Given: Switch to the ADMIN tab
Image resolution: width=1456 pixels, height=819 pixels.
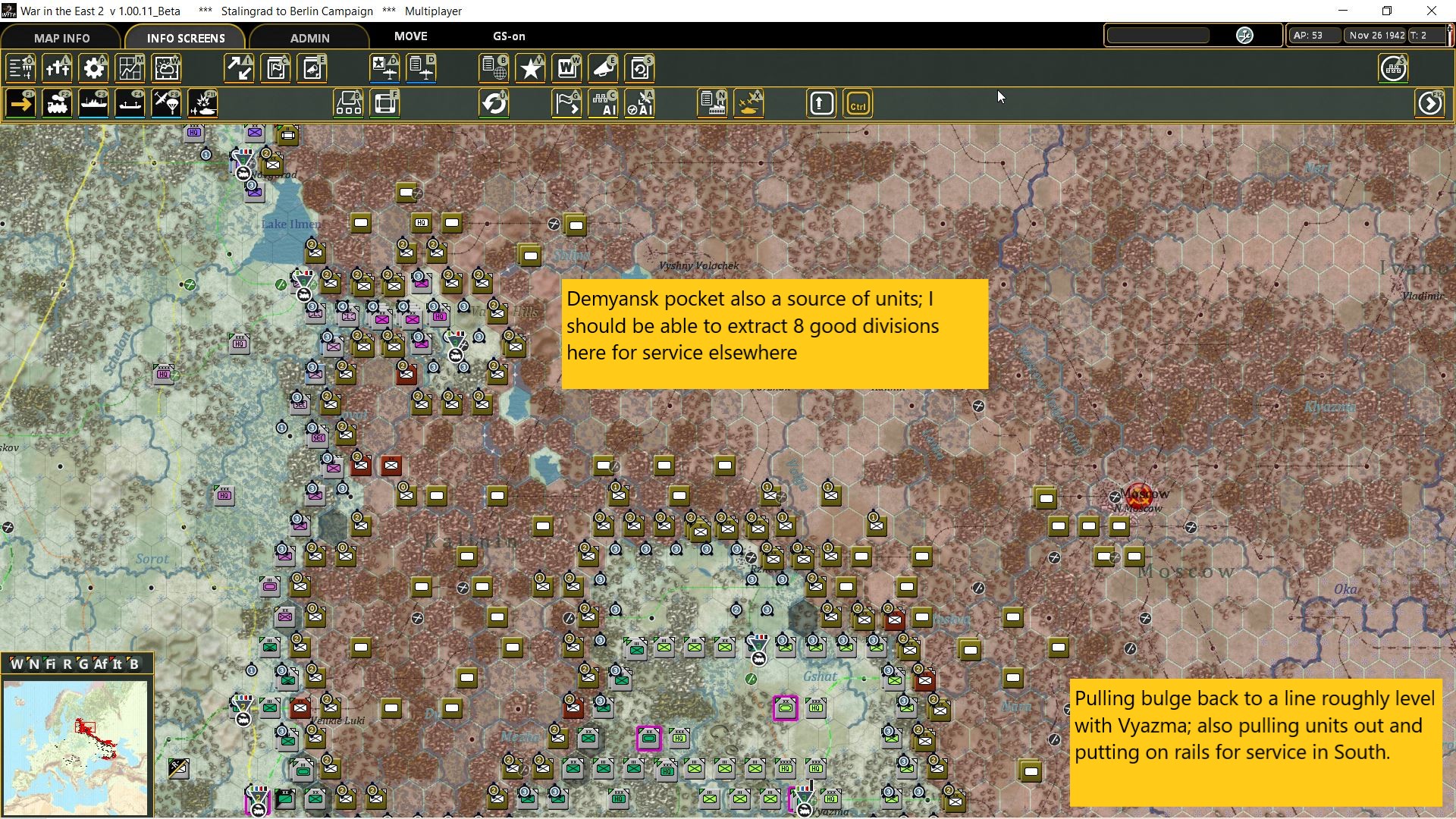Looking at the screenshot, I should [x=309, y=37].
